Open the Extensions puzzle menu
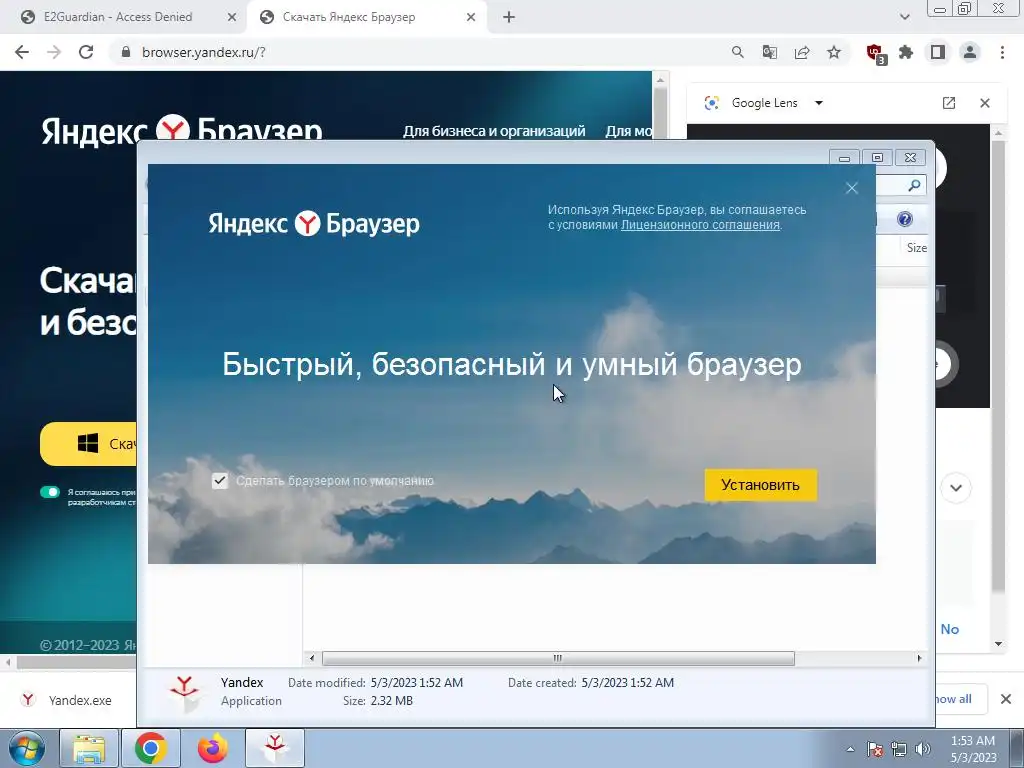 click(906, 52)
